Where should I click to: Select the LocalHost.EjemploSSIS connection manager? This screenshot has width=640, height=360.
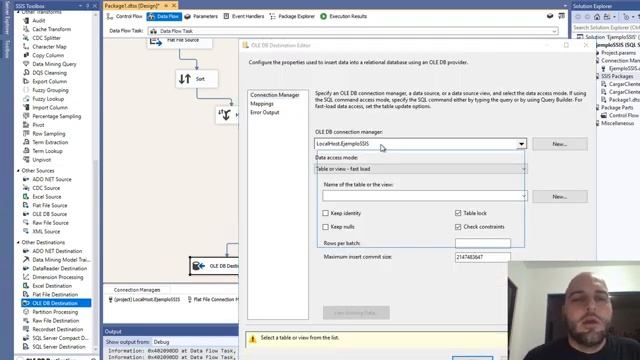point(144,300)
